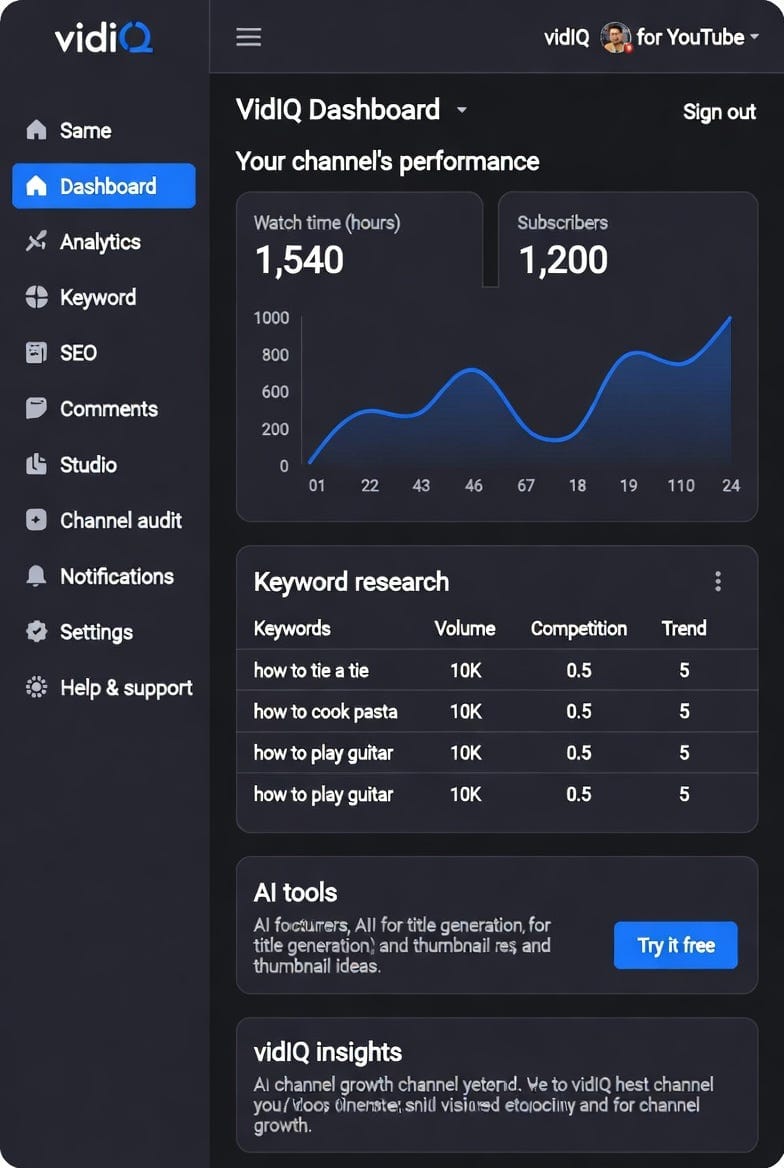Click the vidIQ logo

tap(104, 37)
